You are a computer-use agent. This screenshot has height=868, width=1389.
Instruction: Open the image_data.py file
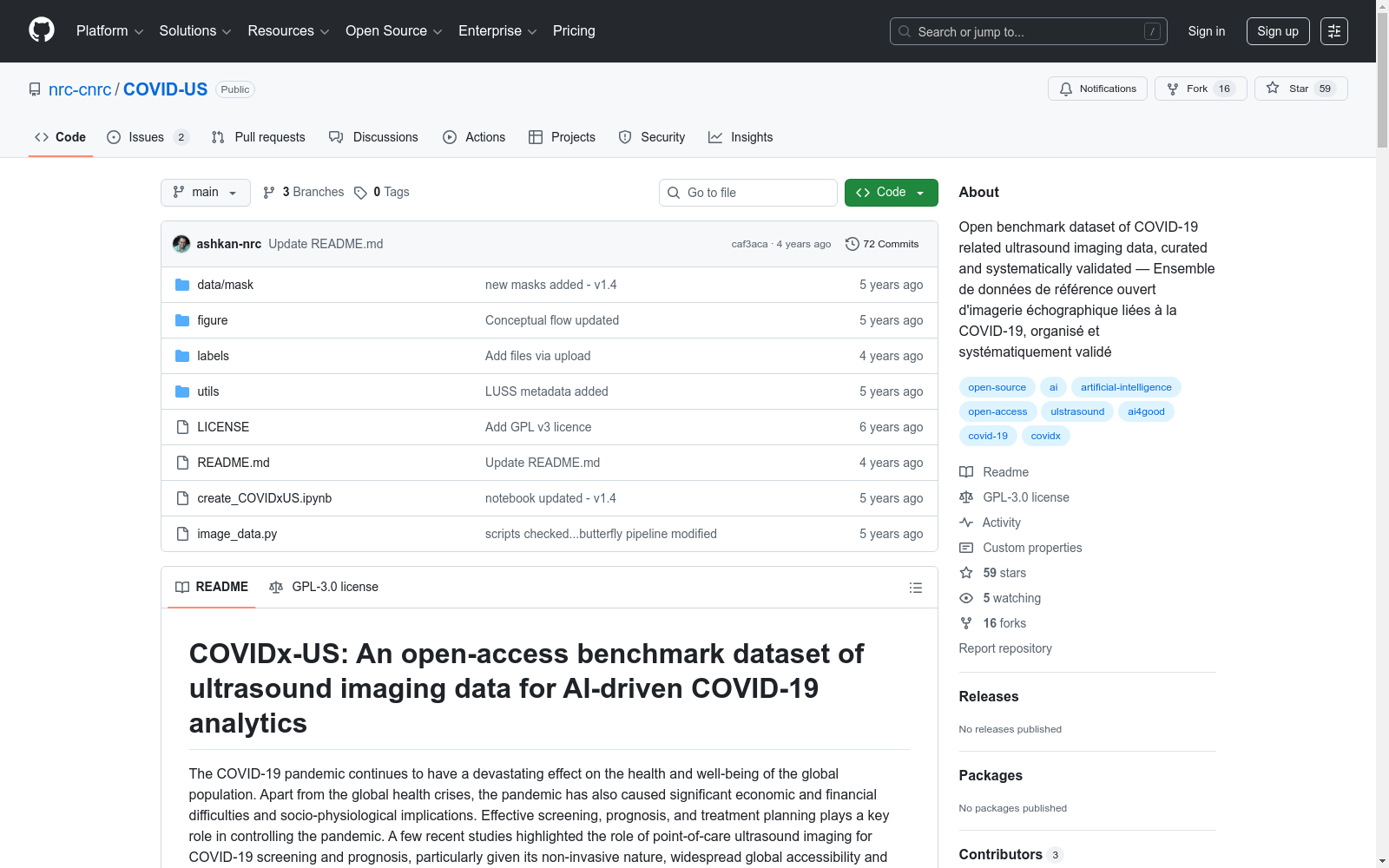pos(237,534)
